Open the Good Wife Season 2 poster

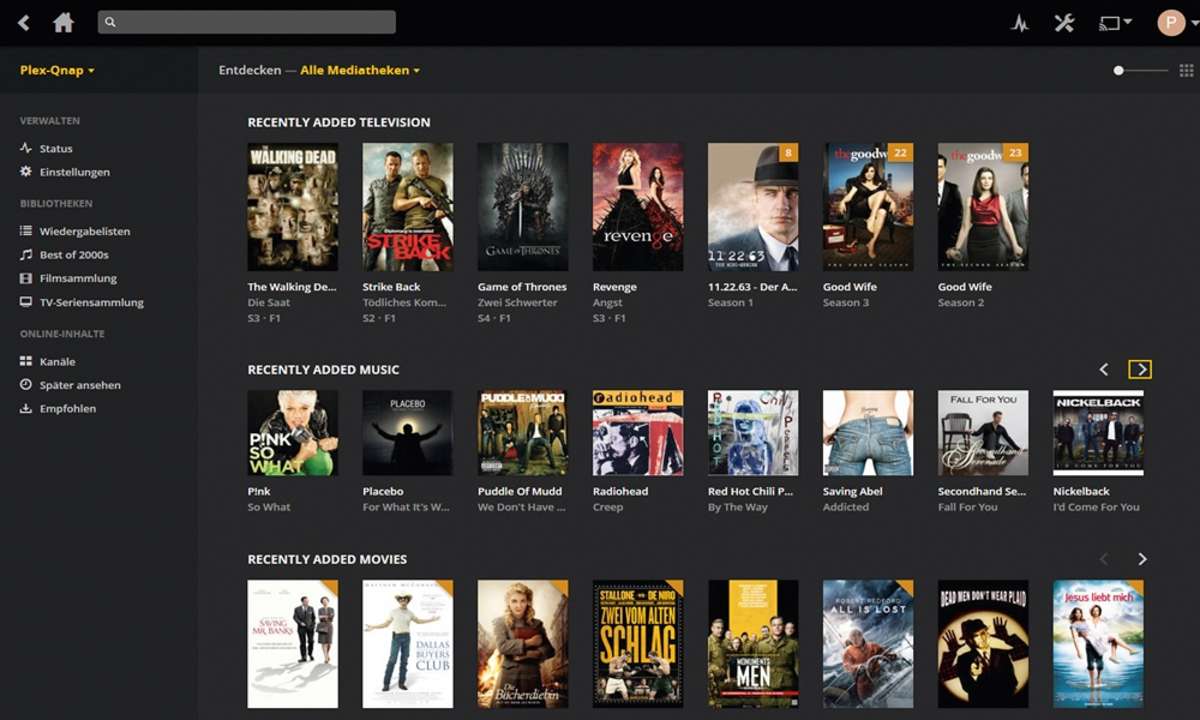point(983,207)
